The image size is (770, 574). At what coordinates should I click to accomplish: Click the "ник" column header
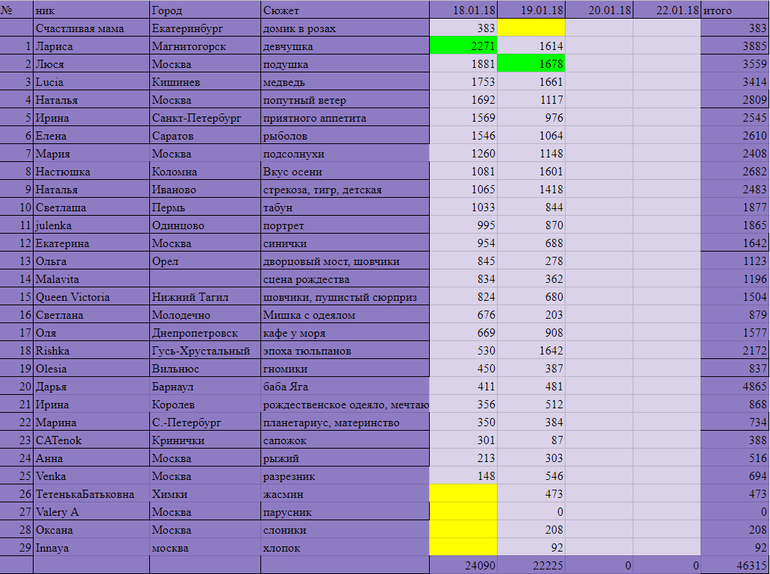[x=90, y=10]
